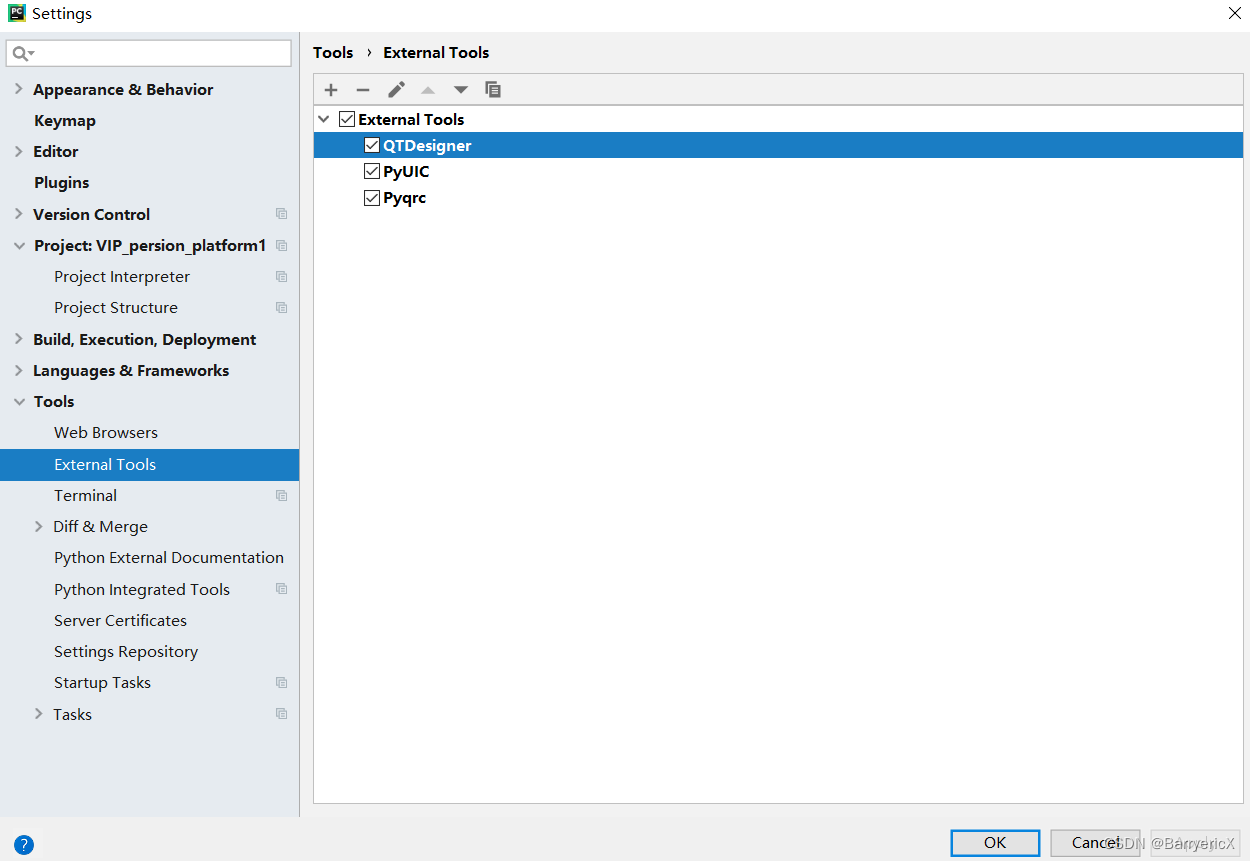The width and height of the screenshot is (1250, 861).
Task: Move tool up with up arrow icon
Action: point(428,90)
